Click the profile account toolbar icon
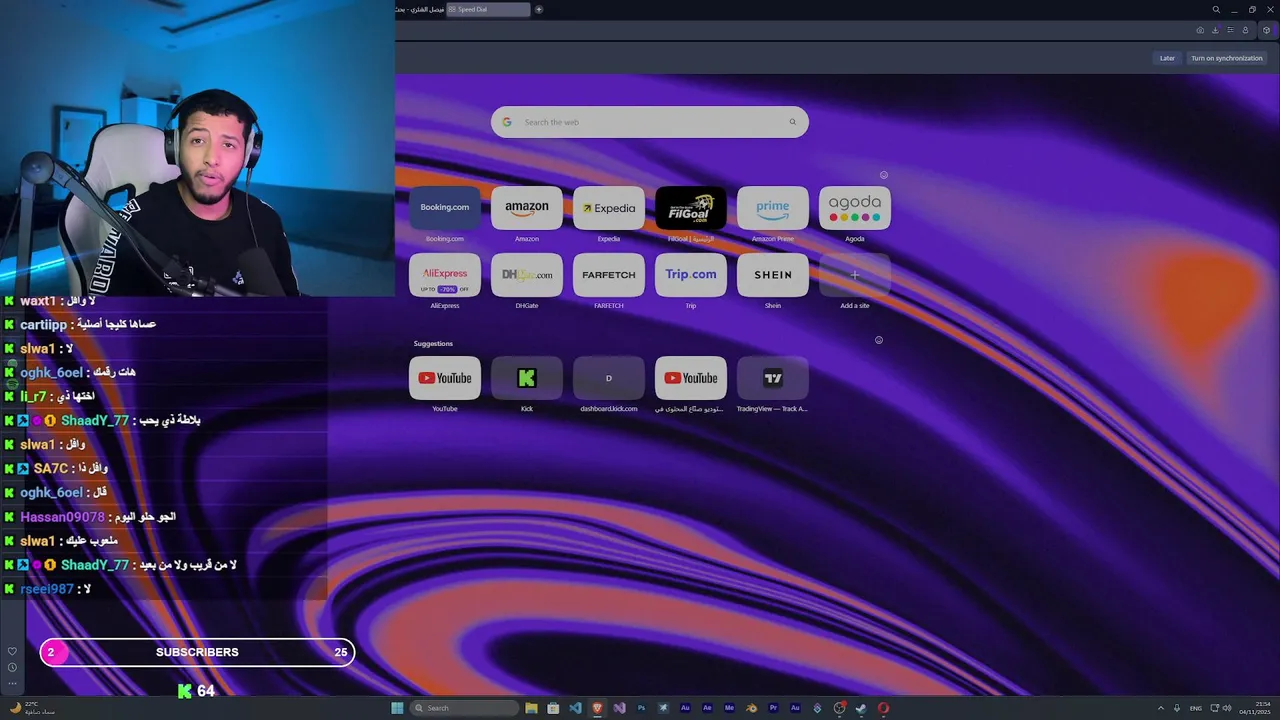Image resolution: width=1280 pixels, height=720 pixels. coord(1245,30)
